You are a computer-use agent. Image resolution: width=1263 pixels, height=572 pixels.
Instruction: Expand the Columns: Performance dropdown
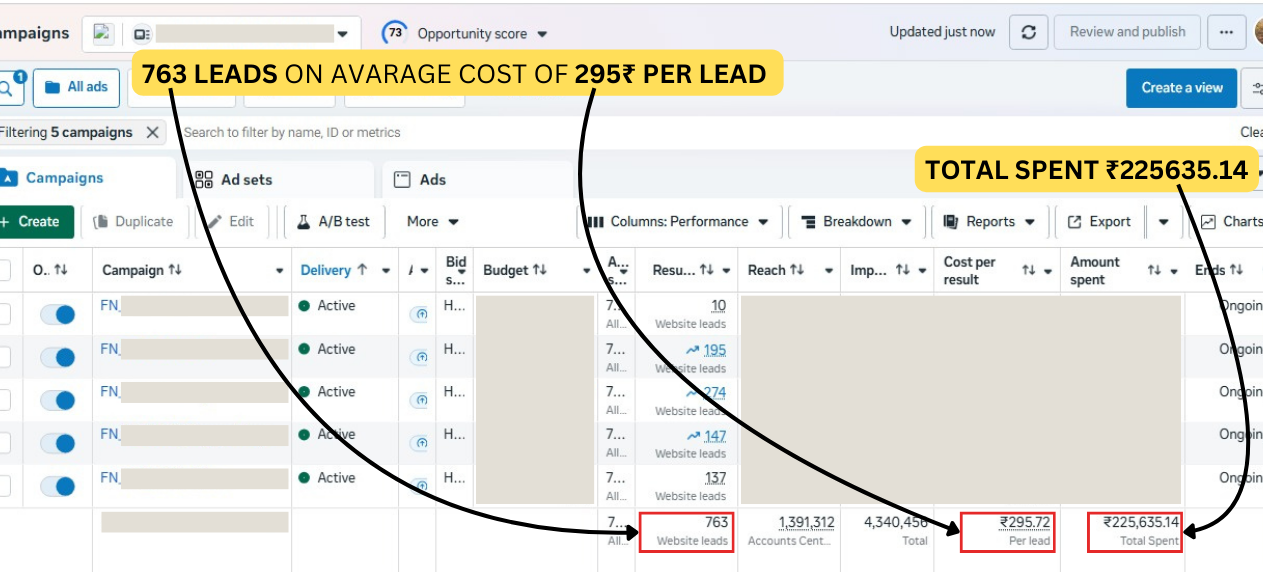(x=678, y=222)
